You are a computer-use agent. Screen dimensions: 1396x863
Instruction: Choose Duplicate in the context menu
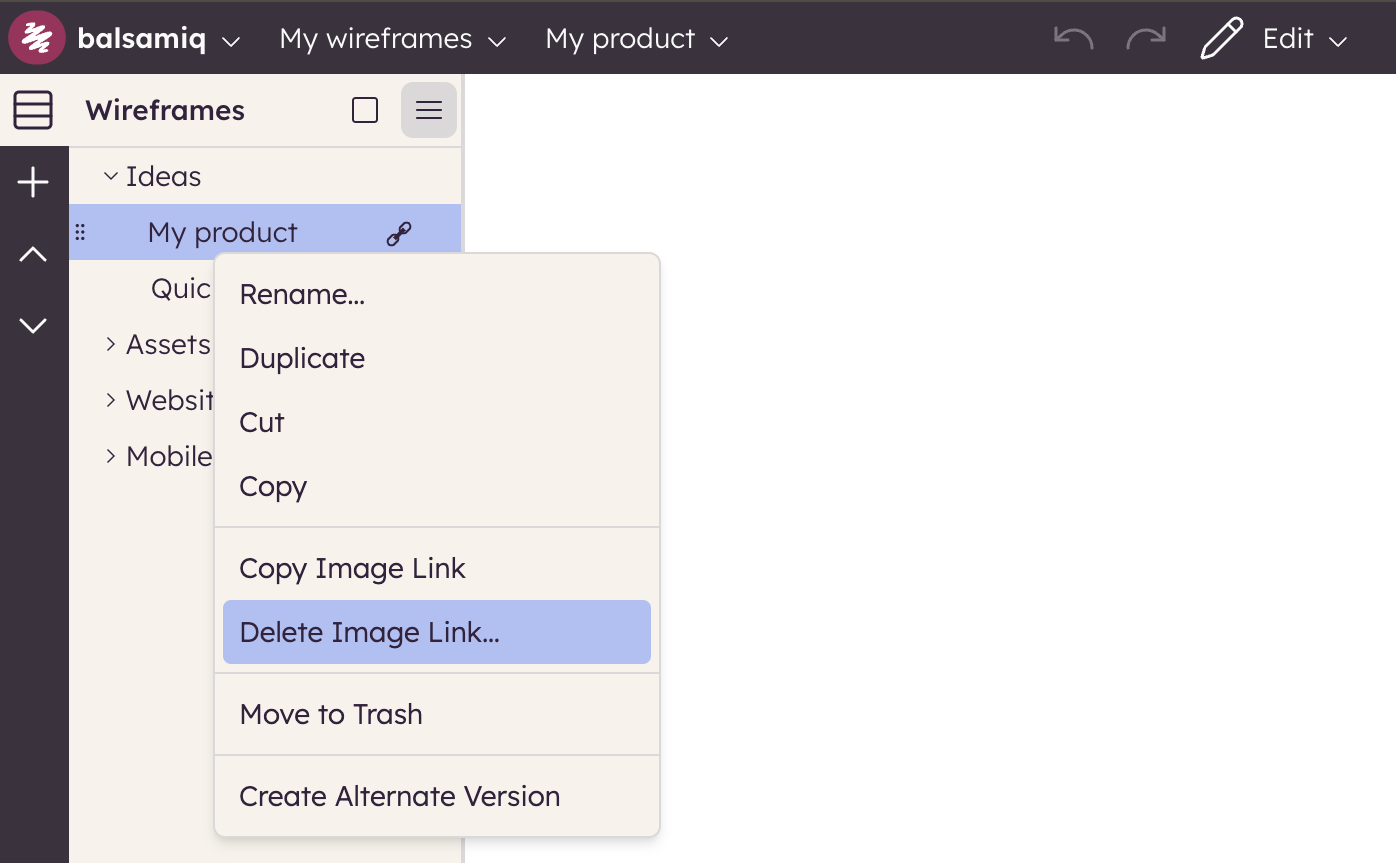coord(302,359)
